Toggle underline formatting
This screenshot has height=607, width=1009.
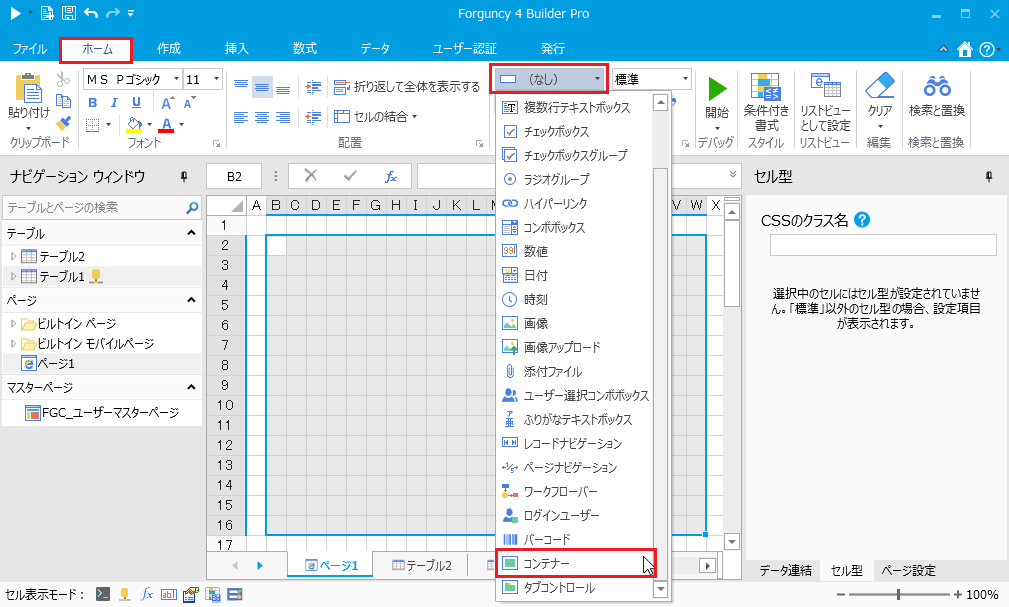(x=138, y=102)
